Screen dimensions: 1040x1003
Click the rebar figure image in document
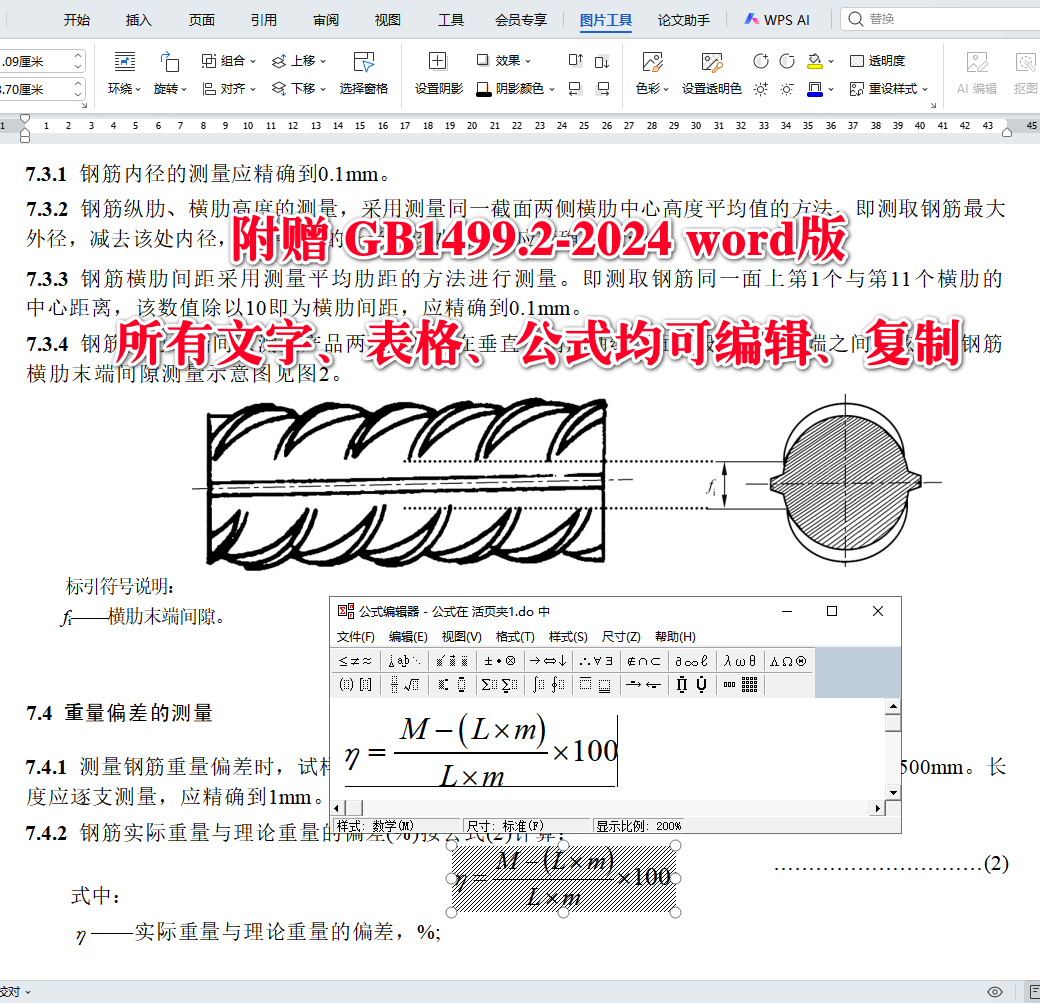(568, 482)
